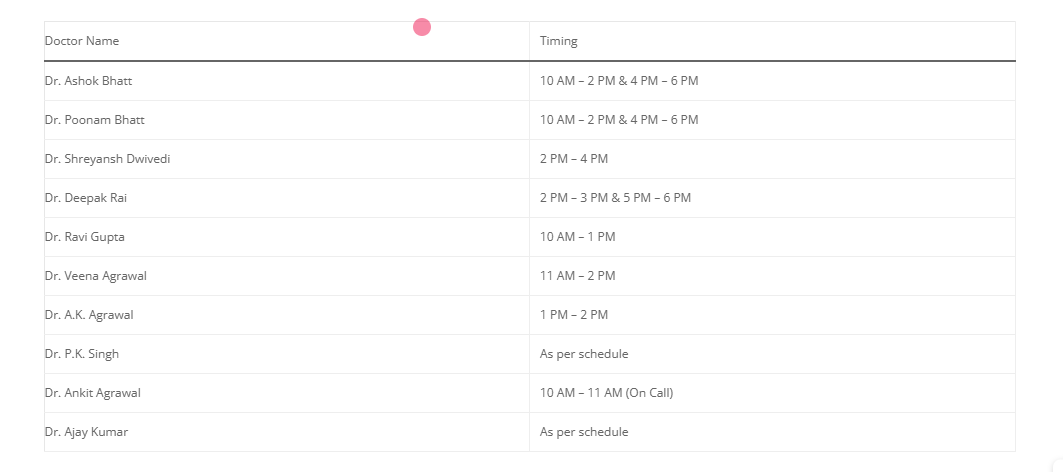Viewport: 1063px width, 472px height.
Task: Click the Doctor Name column header
Action: tap(82, 41)
